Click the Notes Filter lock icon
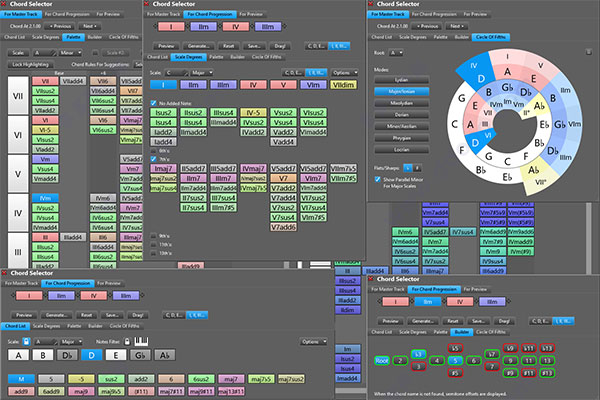This screenshot has height=400, width=600. [127, 341]
